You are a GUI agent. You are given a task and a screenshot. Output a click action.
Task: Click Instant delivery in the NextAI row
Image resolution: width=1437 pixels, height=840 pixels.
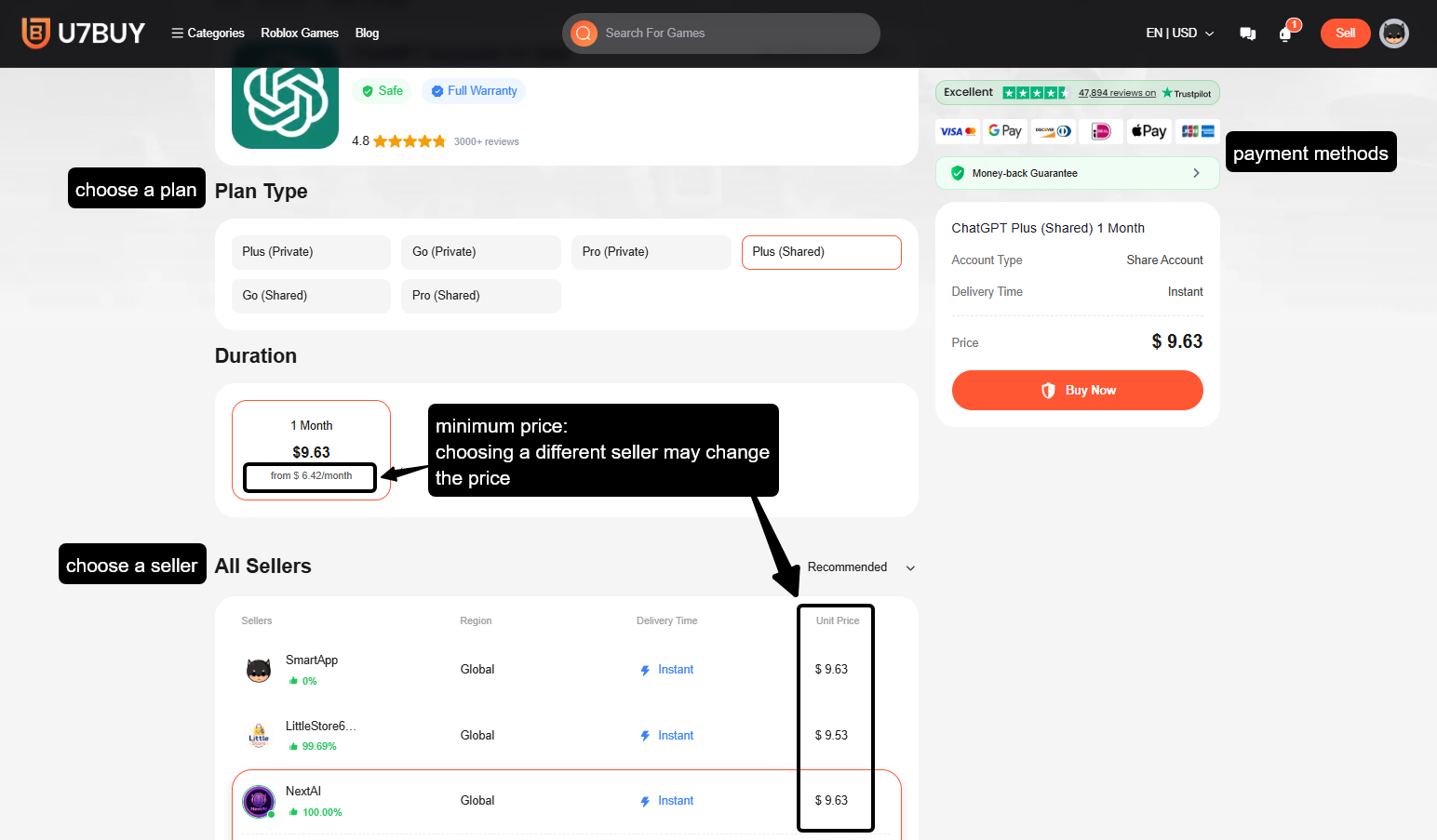666,801
